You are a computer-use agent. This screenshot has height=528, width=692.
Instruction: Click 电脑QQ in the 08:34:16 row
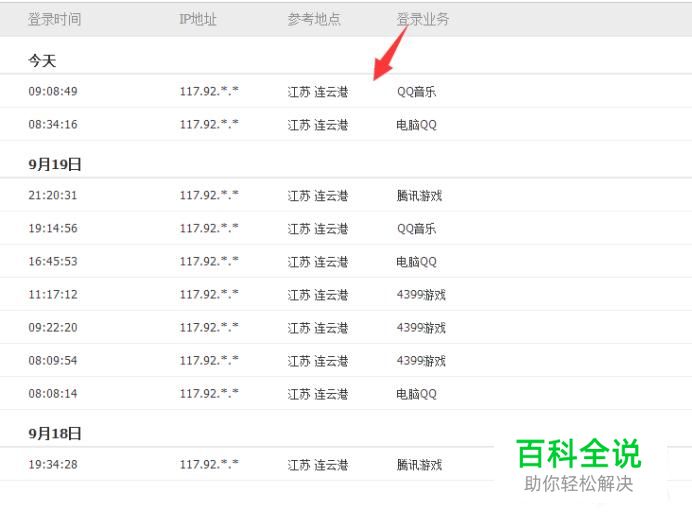[417, 125]
